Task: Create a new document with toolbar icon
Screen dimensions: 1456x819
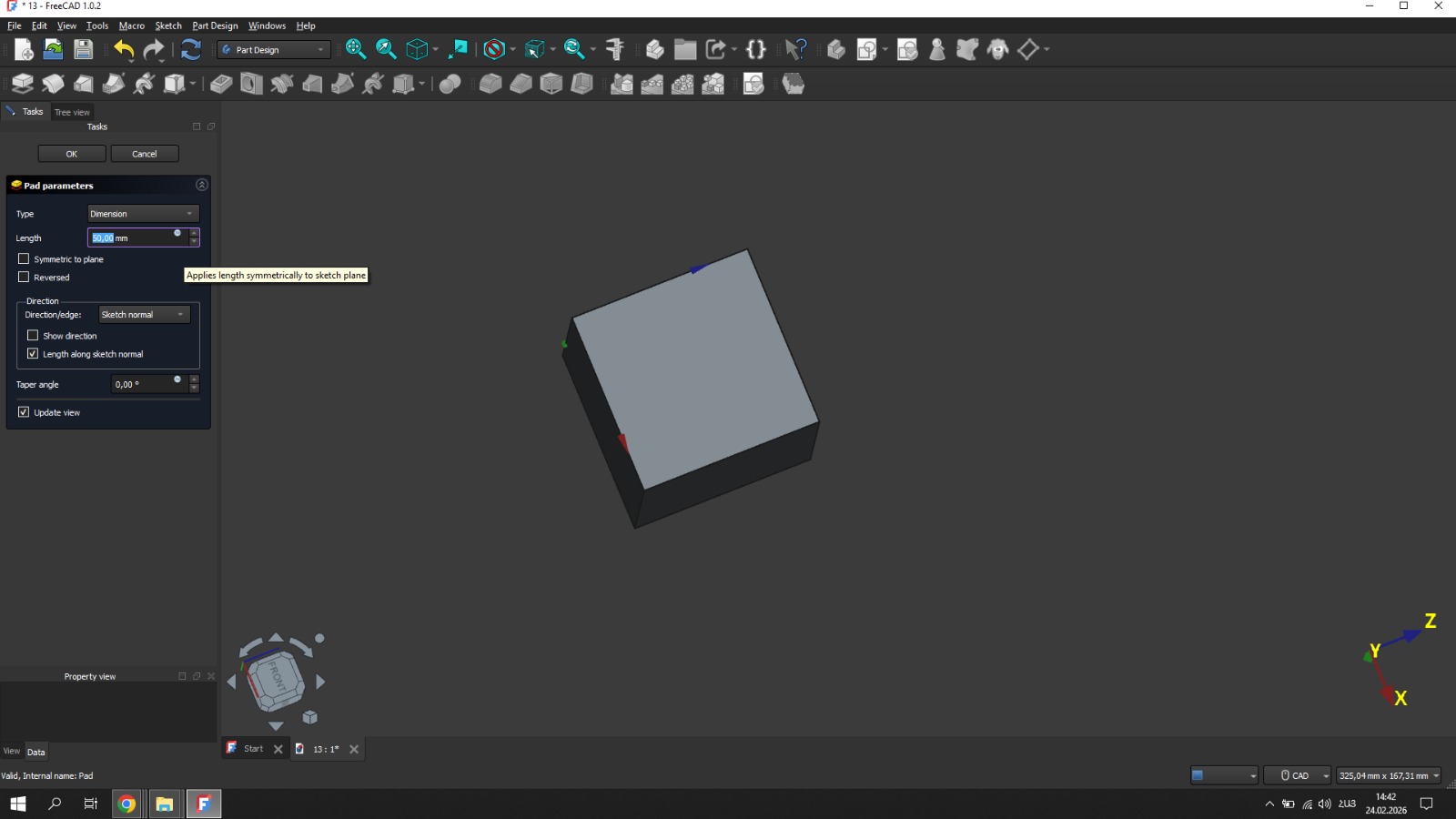Action: (24, 49)
